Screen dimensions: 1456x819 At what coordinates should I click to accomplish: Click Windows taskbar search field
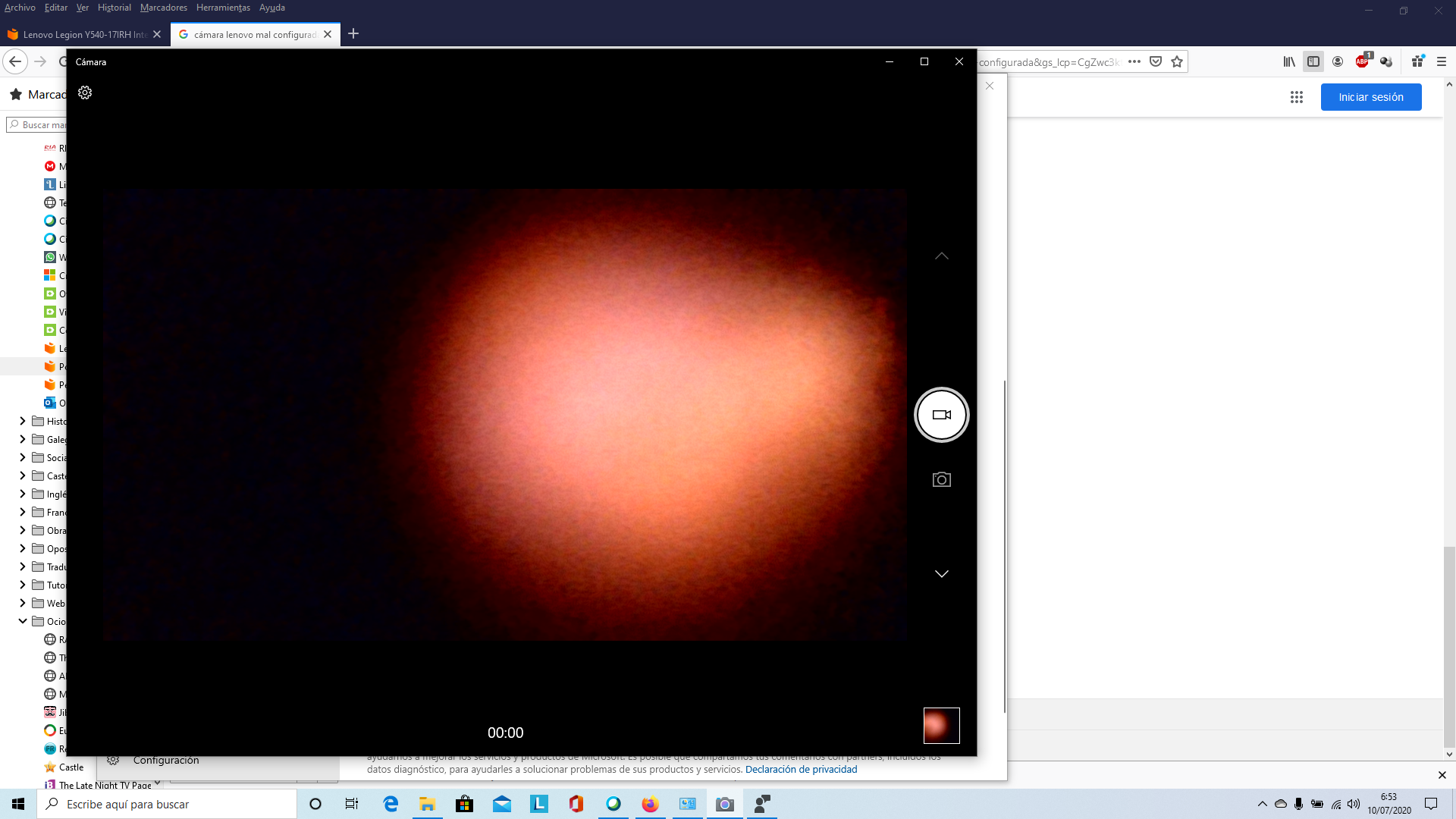coord(167,804)
